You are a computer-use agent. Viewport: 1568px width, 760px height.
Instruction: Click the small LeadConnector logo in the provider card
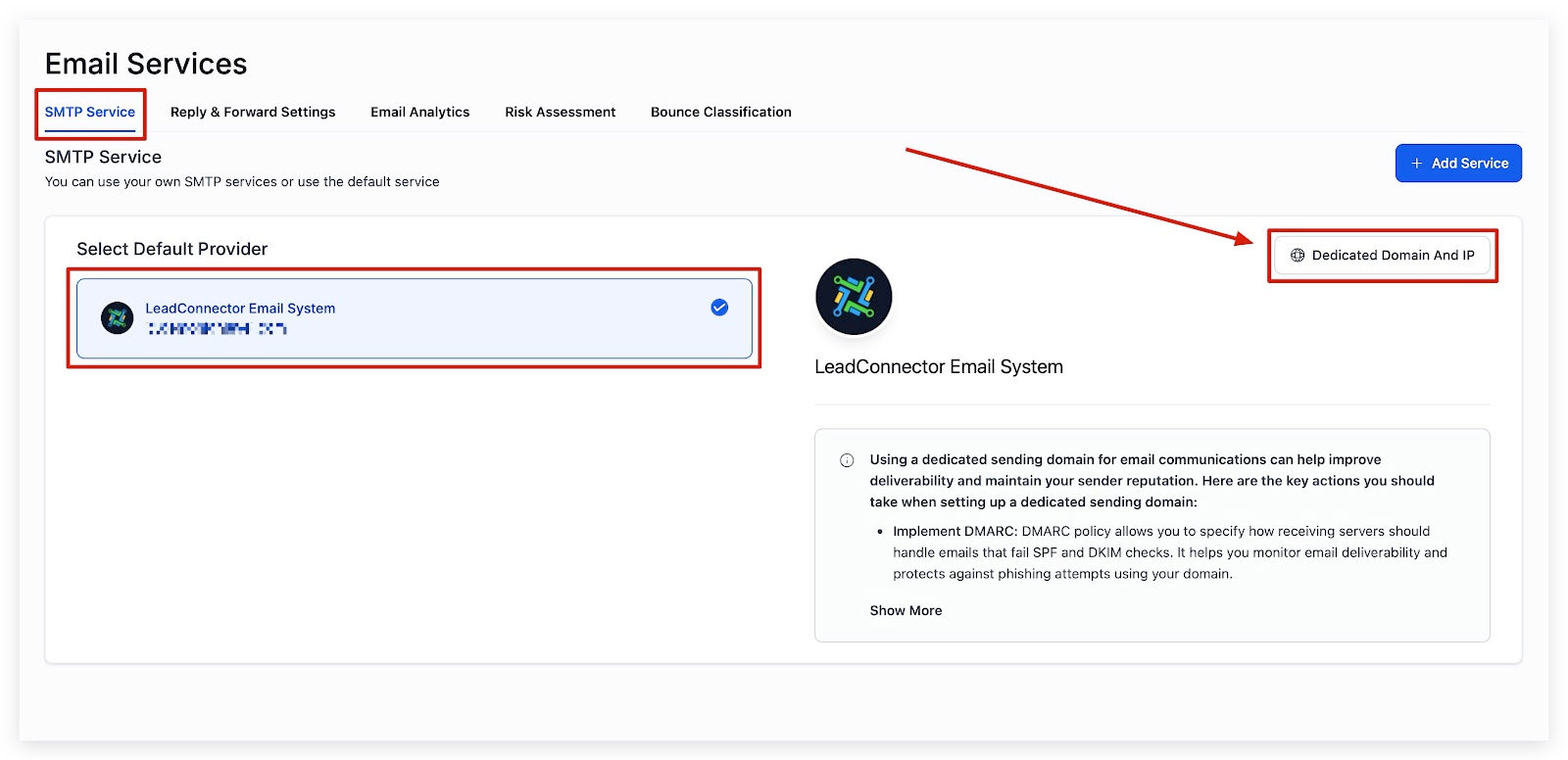(x=118, y=318)
